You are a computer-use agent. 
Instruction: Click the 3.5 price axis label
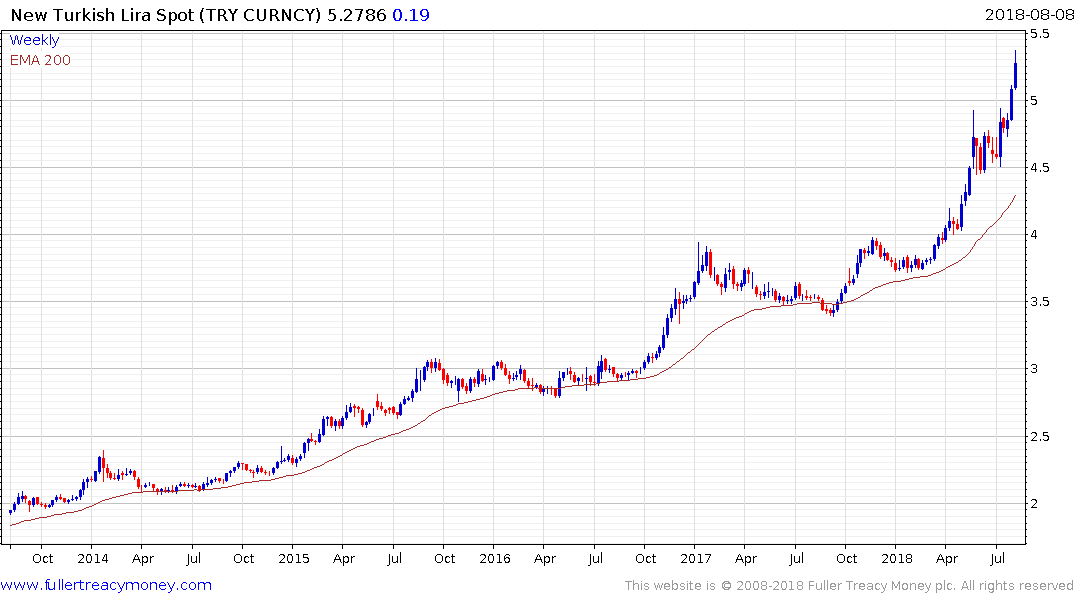coord(1039,302)
